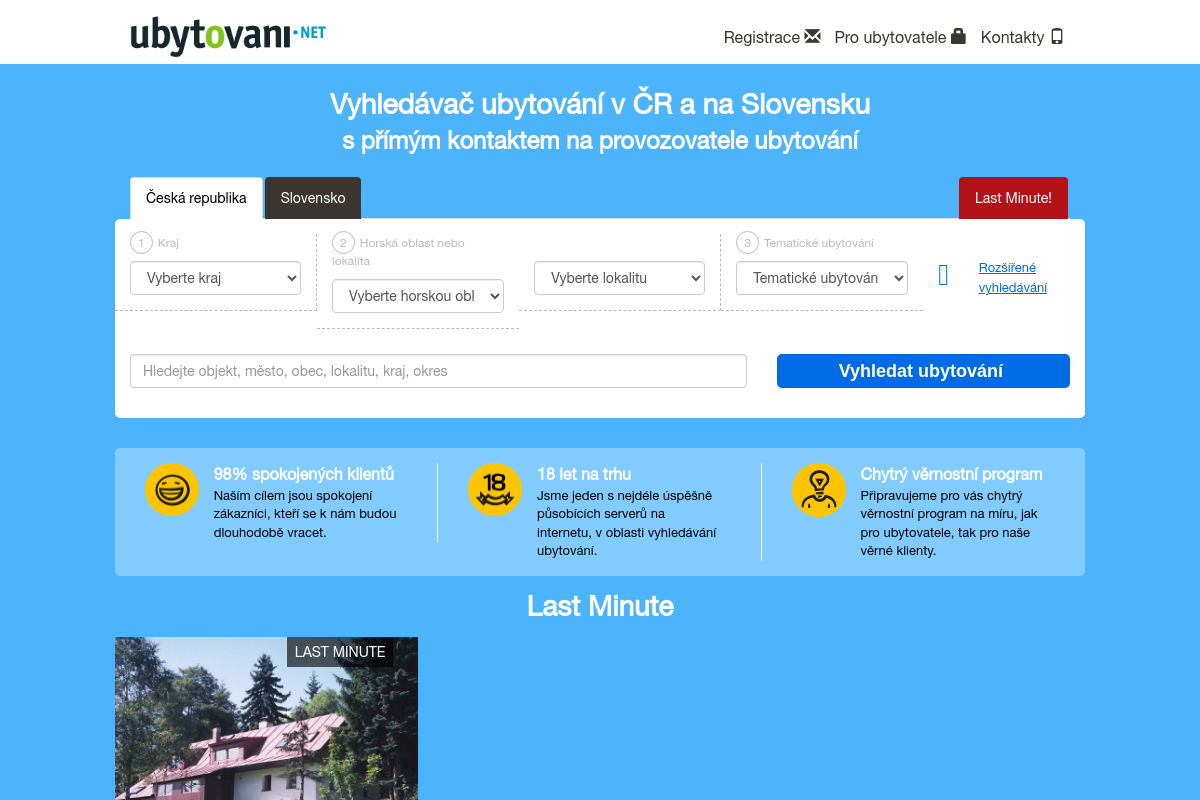Click the smiley icon beside 98% spokojených klientů
This screenshot has width=1200, height=800.
(172, 490)
